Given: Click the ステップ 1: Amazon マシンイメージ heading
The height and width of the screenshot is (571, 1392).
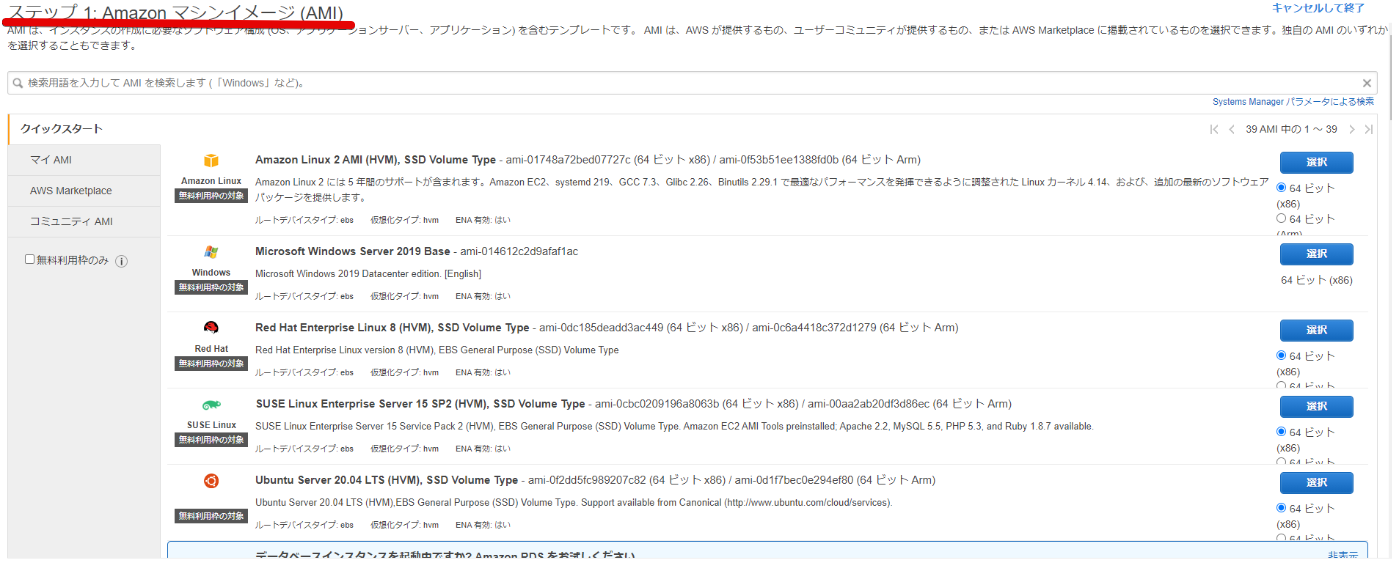Looking at the screenshot, I should point(176,13).
